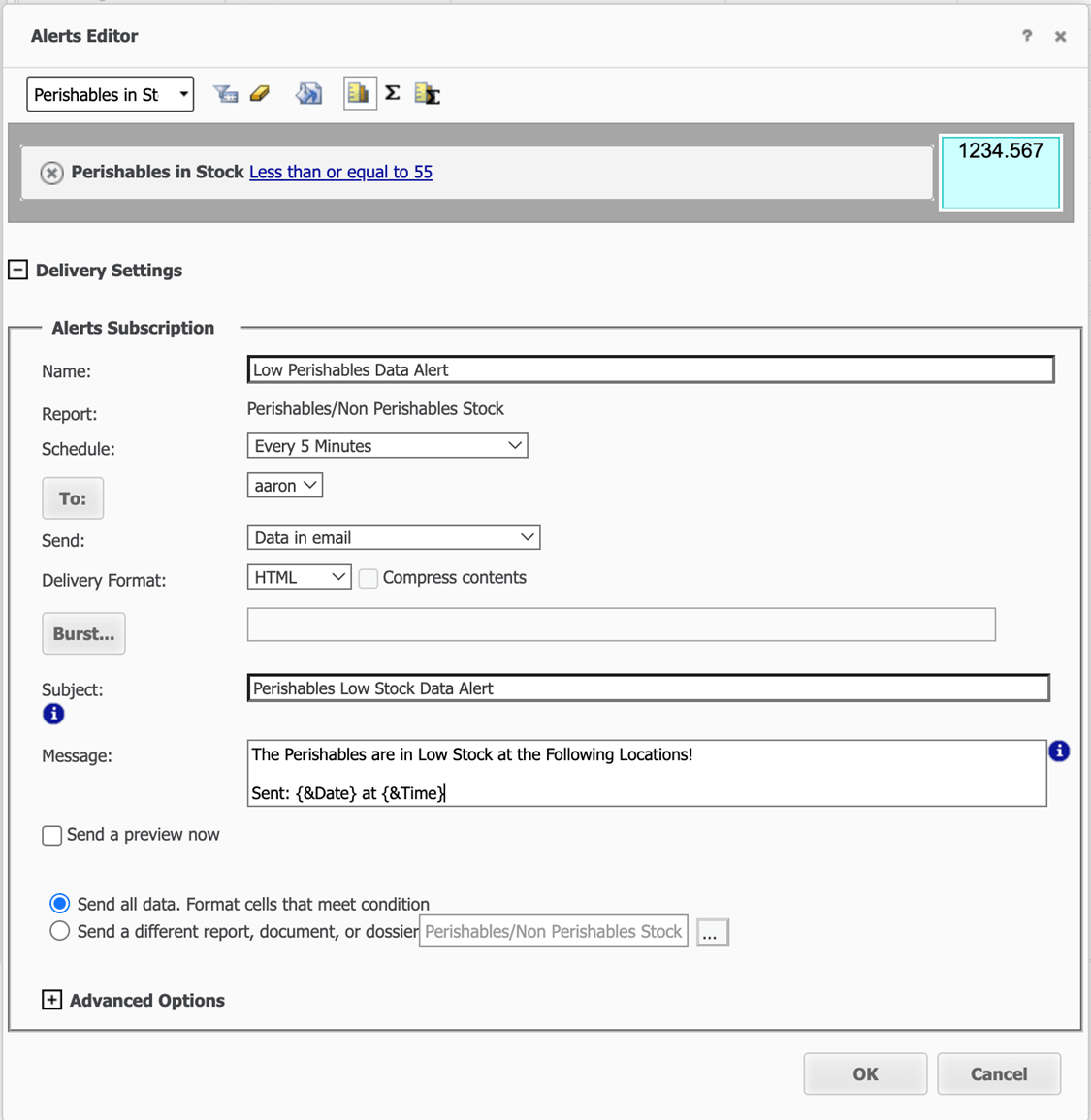Remove the Perishables in Stock condition
The image size is (1091, 1120).
(52, 173)
